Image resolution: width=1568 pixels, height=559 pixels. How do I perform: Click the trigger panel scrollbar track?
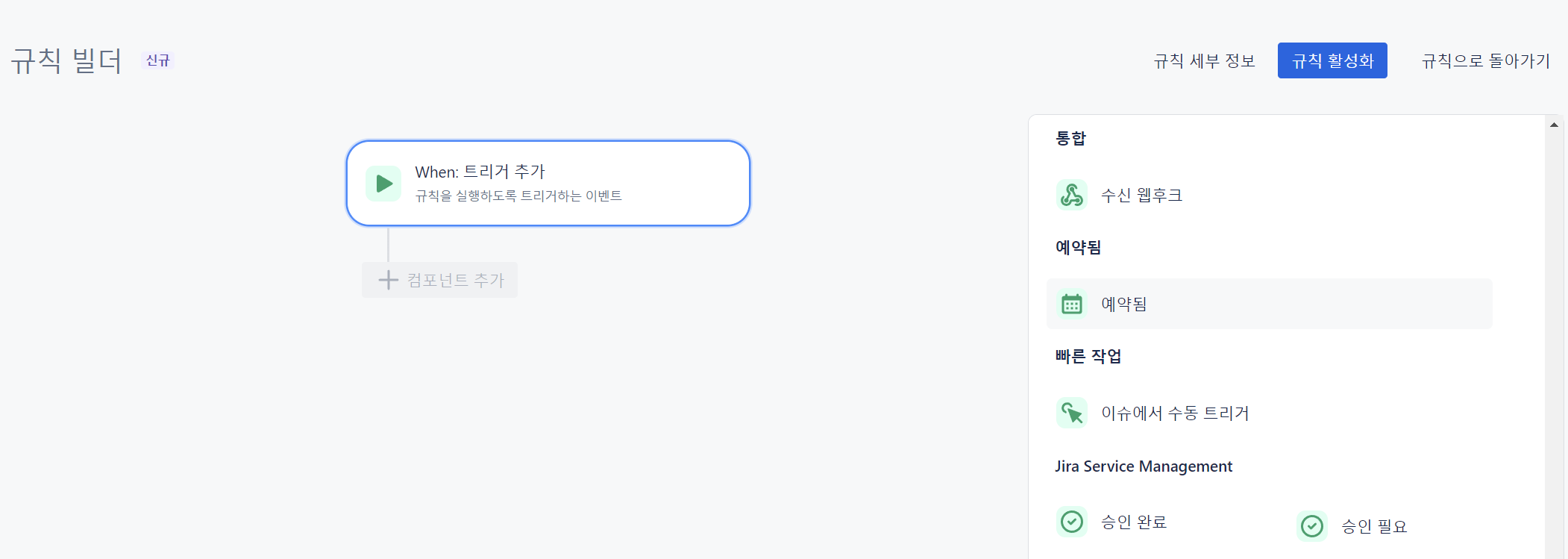tap(1554, 343)
